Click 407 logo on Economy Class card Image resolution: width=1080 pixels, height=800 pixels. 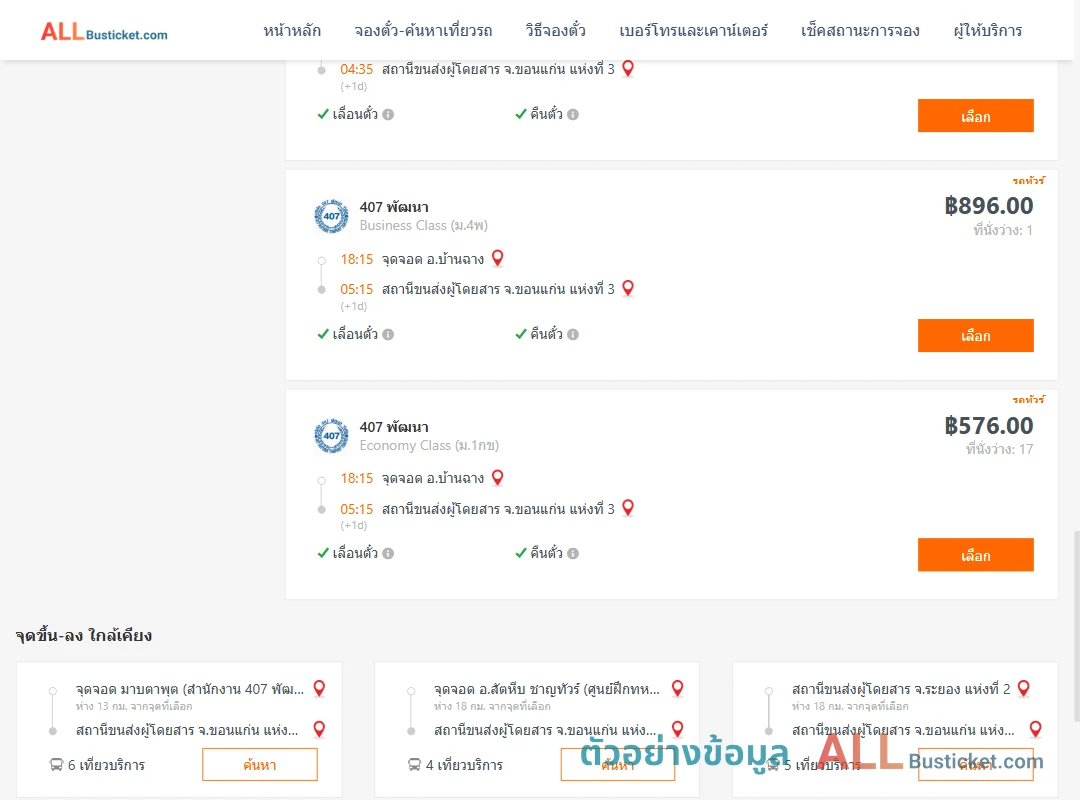(x=331, y=436)
